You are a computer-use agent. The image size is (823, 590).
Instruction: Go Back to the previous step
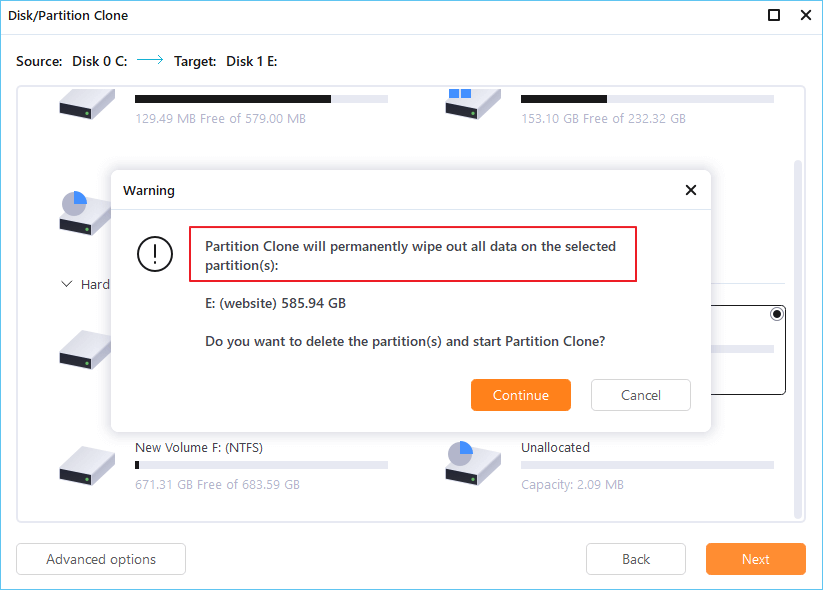click(x=635, y=560)
